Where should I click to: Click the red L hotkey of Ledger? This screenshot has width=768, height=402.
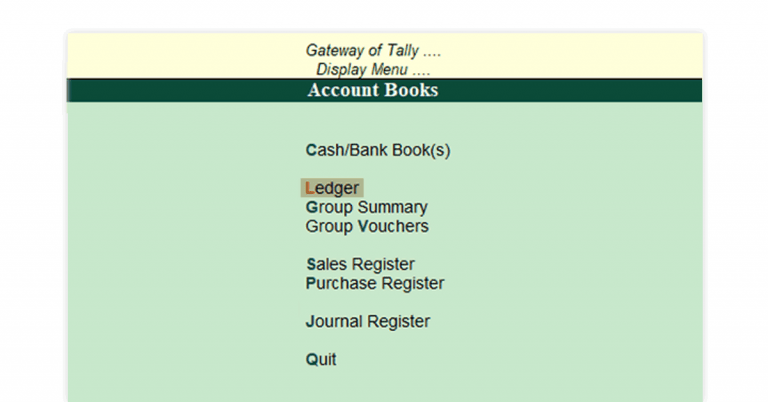point(310,188)
